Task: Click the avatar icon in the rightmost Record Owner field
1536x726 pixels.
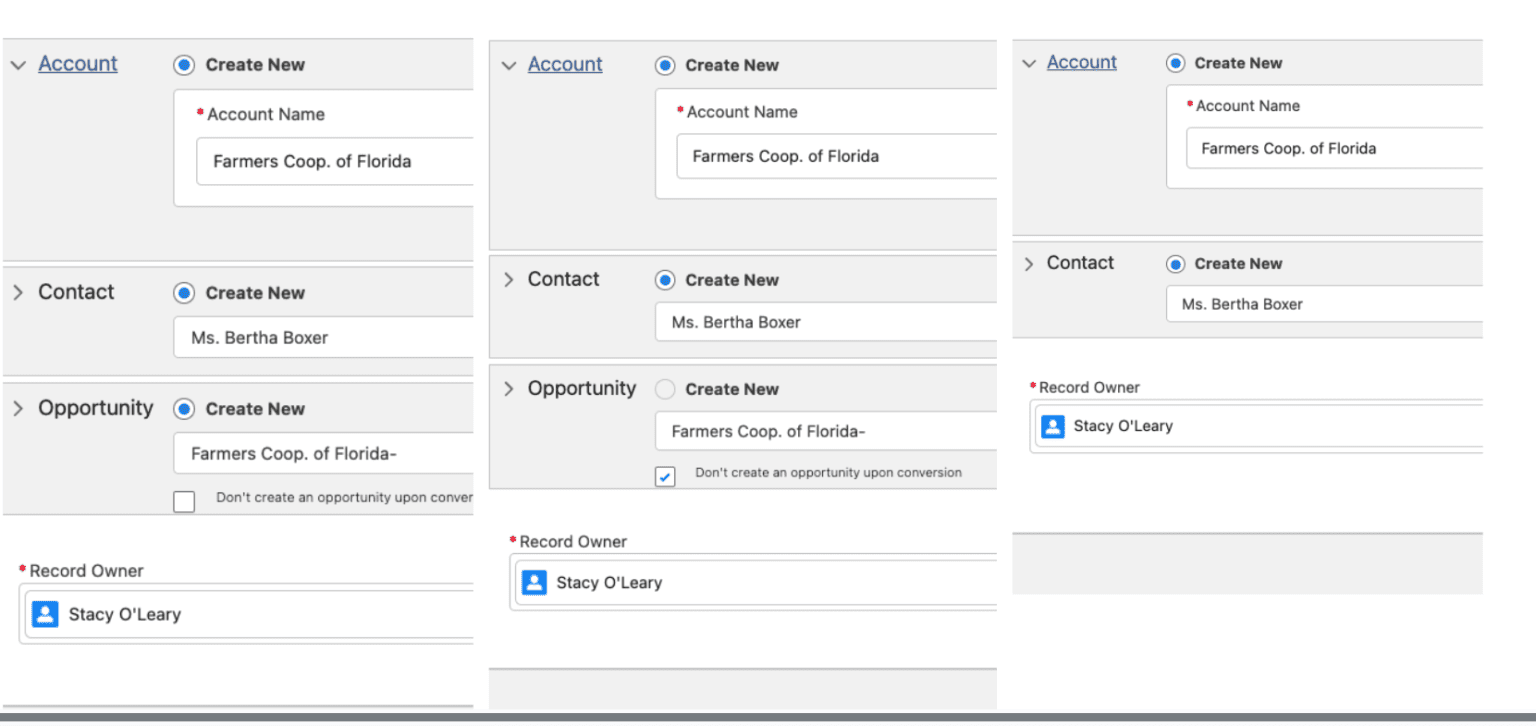Action: pos(1052,426)
